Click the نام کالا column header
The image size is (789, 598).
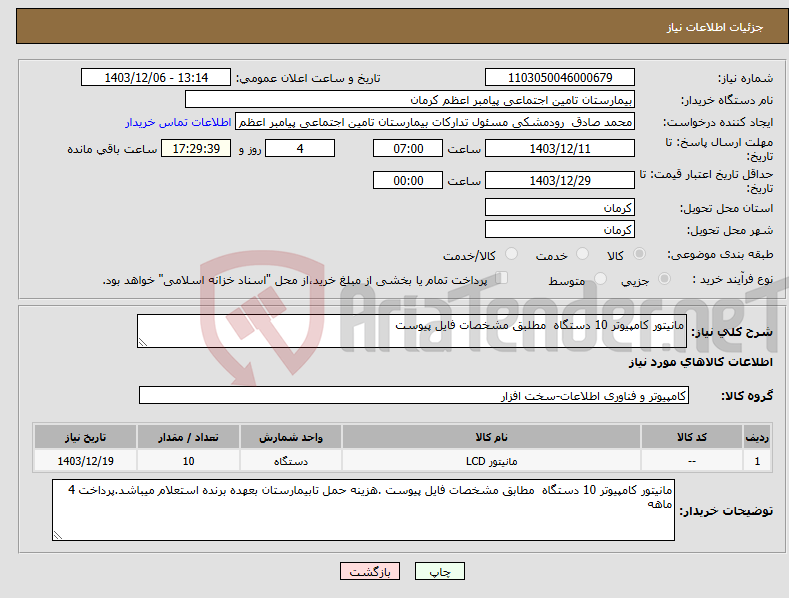491,437
